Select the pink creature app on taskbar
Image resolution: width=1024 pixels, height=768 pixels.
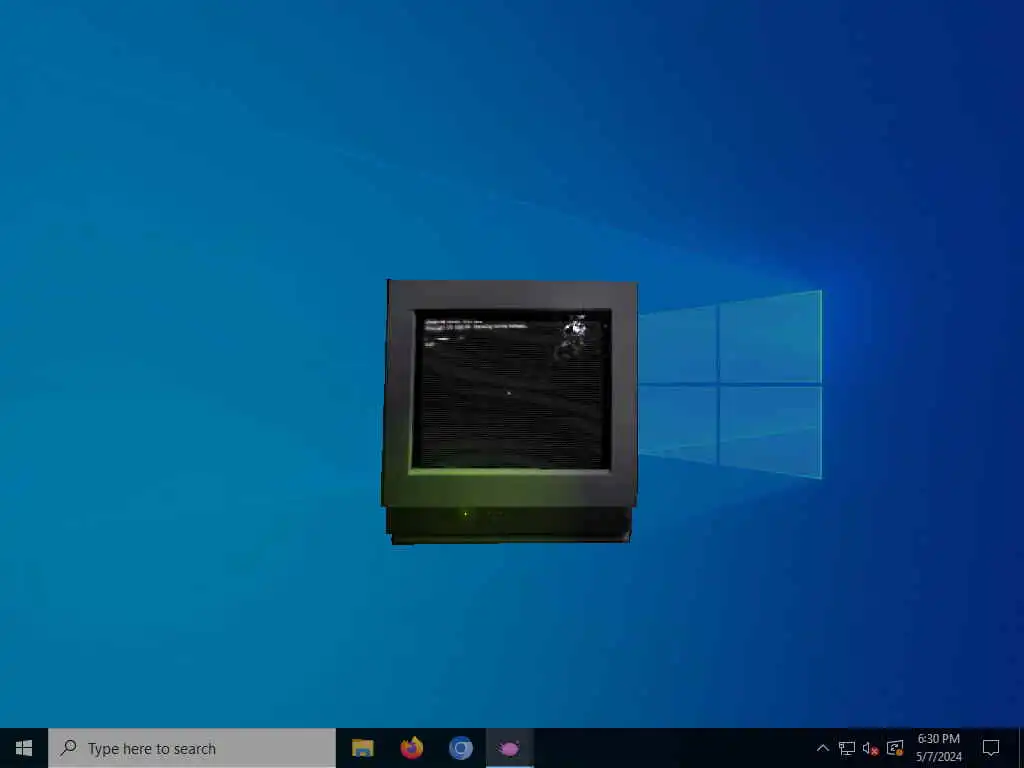509,748
